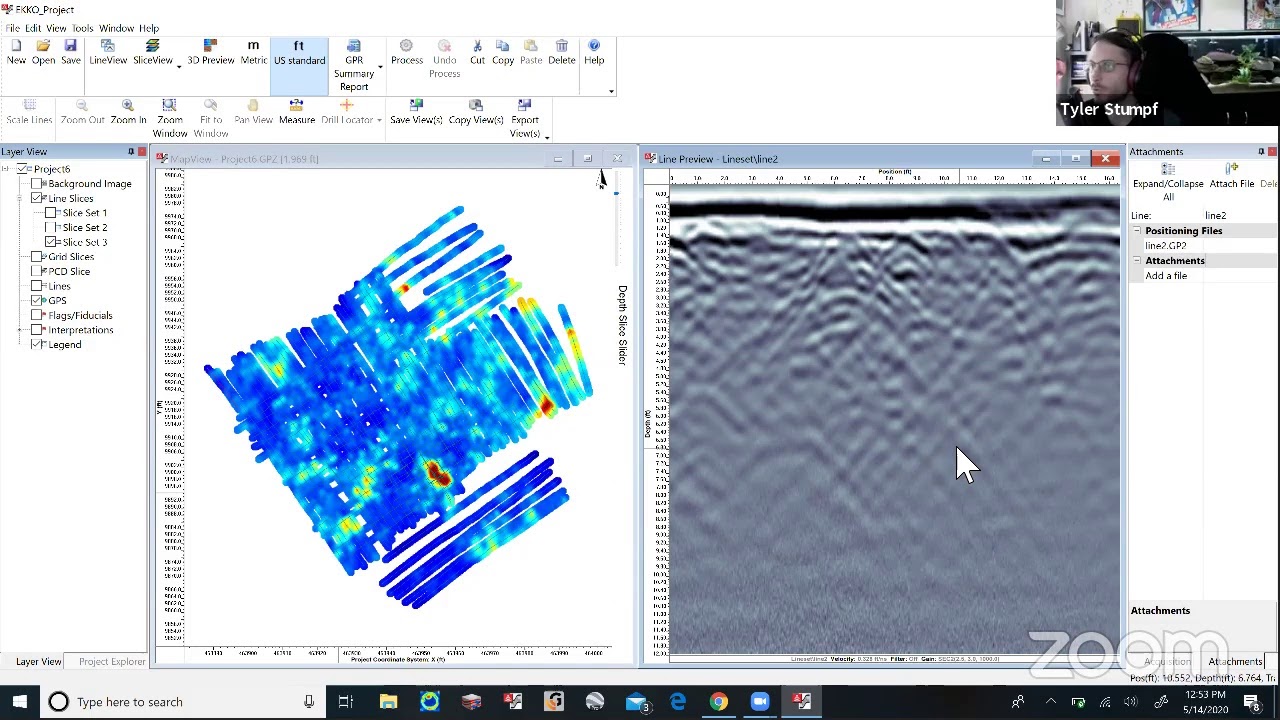Open the 3D Preview
The width and height of the screenshot is (1280, 720).
[x=210, y=52]
